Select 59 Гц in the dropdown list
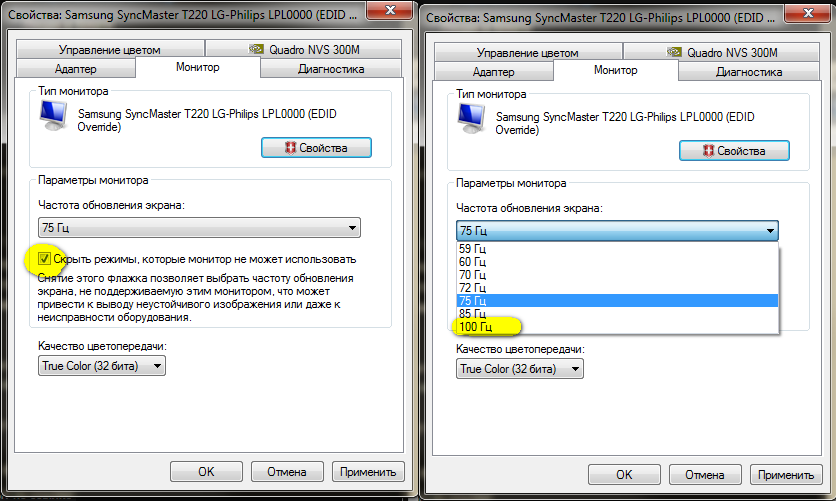Viewport: 836px width, 501px height. [x=617, y=249]
